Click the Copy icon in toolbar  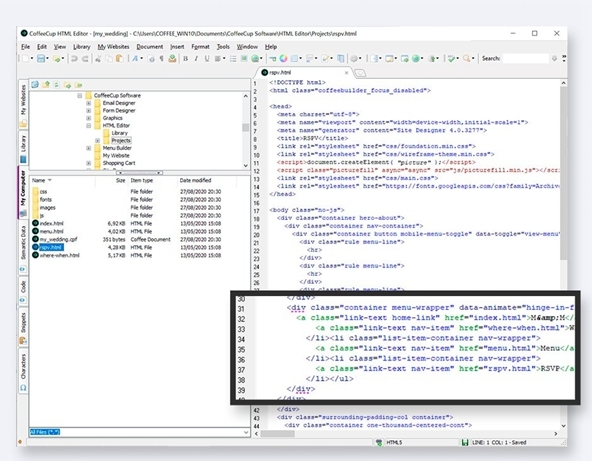(x=109, y=59)
